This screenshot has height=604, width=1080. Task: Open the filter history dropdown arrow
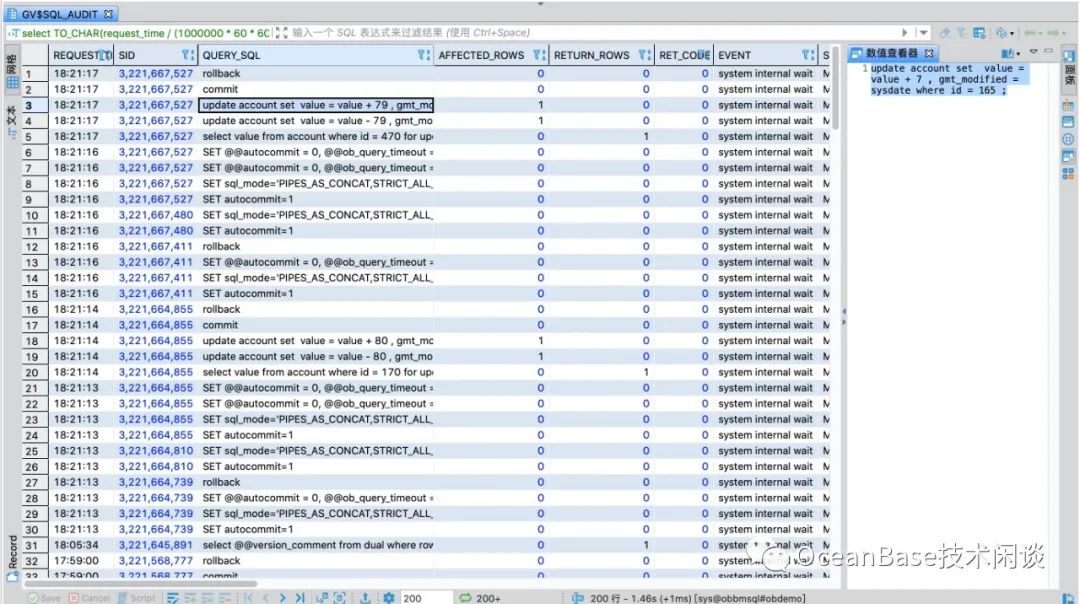pyautogui.click(x=922, y=33)
